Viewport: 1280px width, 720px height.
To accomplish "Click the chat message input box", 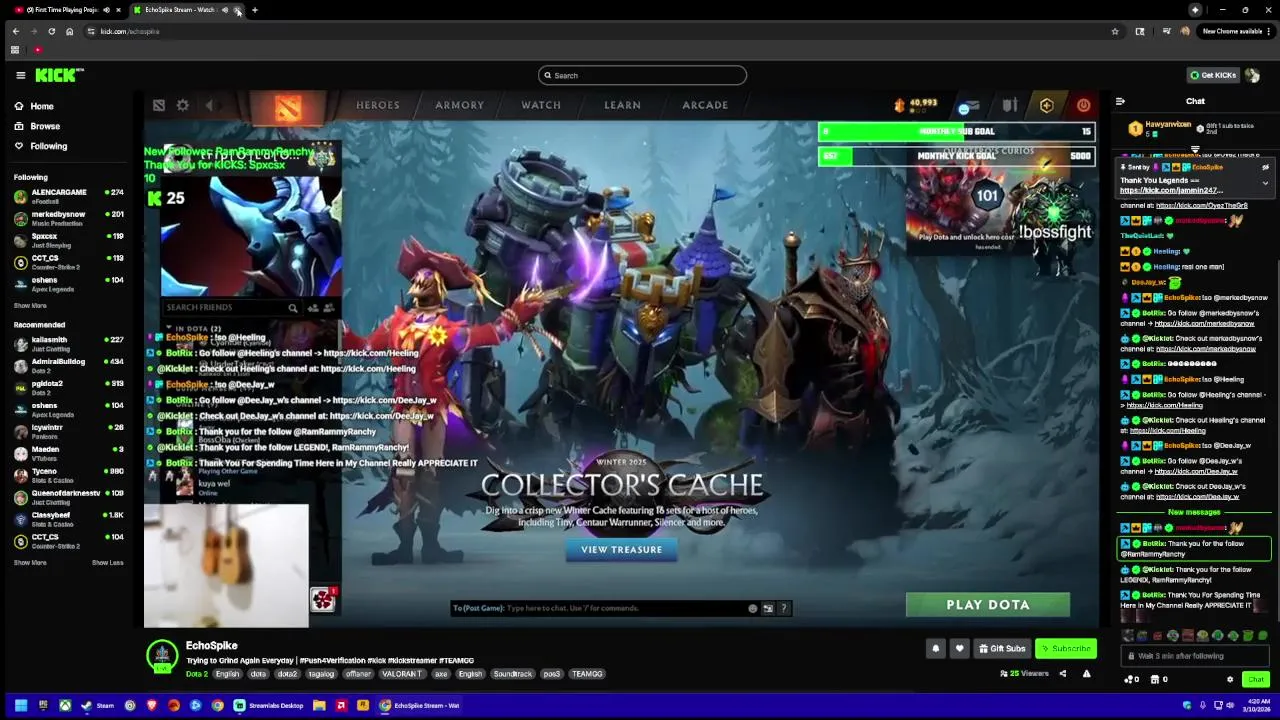I will click(x=1195, y=656).
